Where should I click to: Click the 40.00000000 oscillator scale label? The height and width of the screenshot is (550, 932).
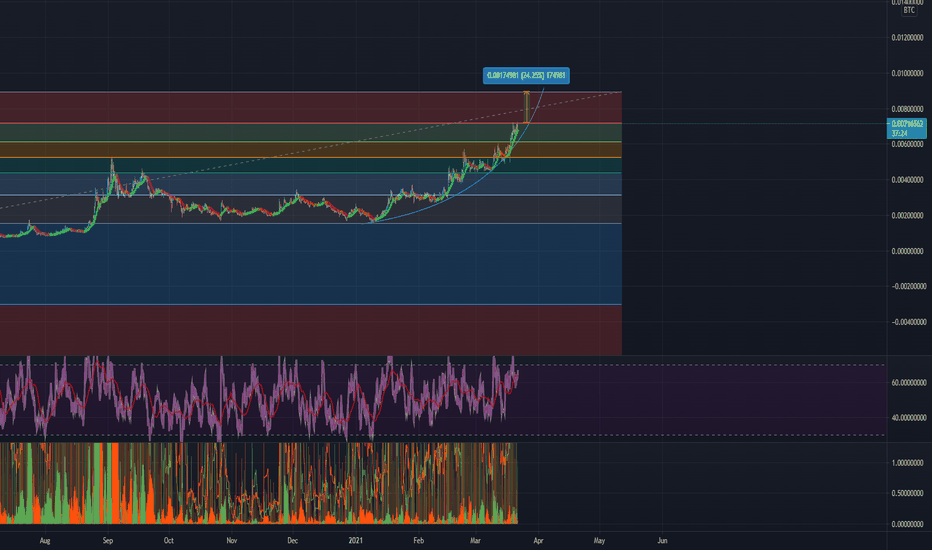908,418
